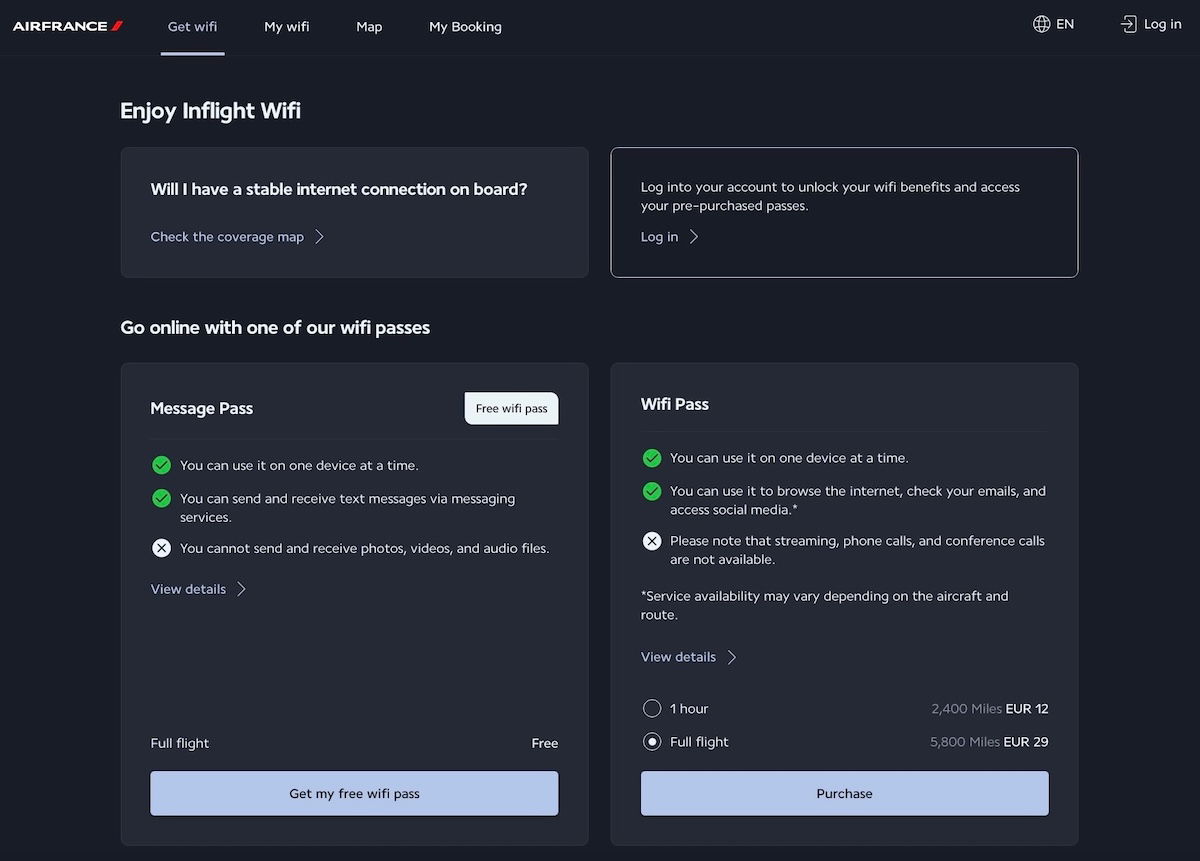Select the 1 hour radio option
Screen dimensions: 1200x861
click(652, 709)
